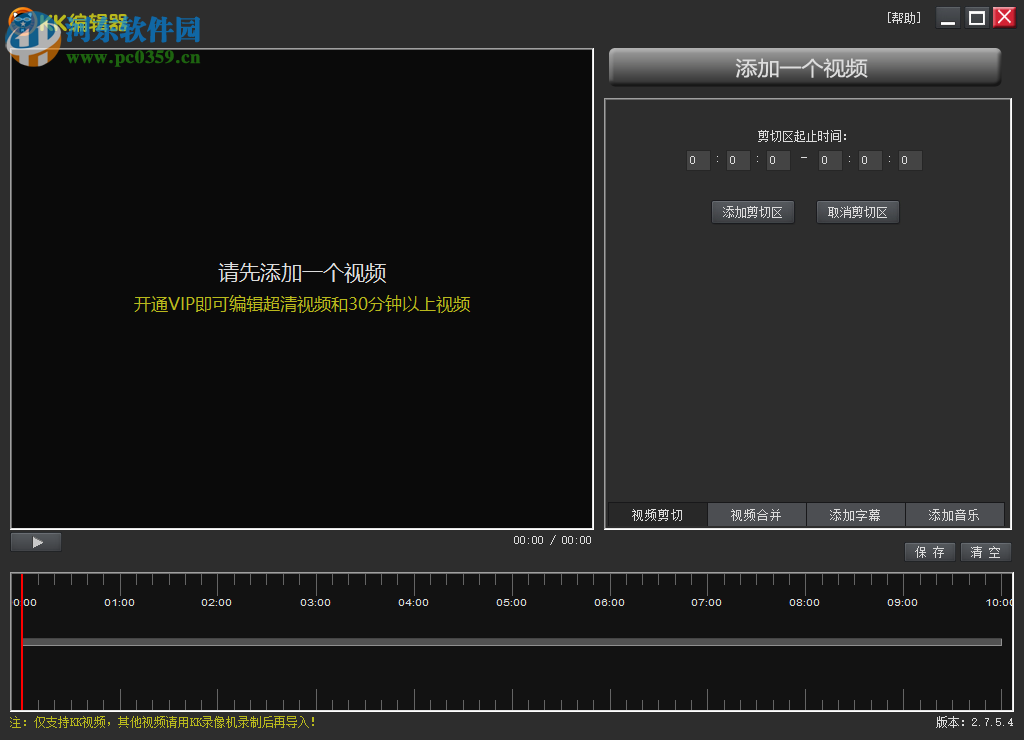Click the 清空 button
This screenshot has width=1024, height=740.
coord(986,552)
